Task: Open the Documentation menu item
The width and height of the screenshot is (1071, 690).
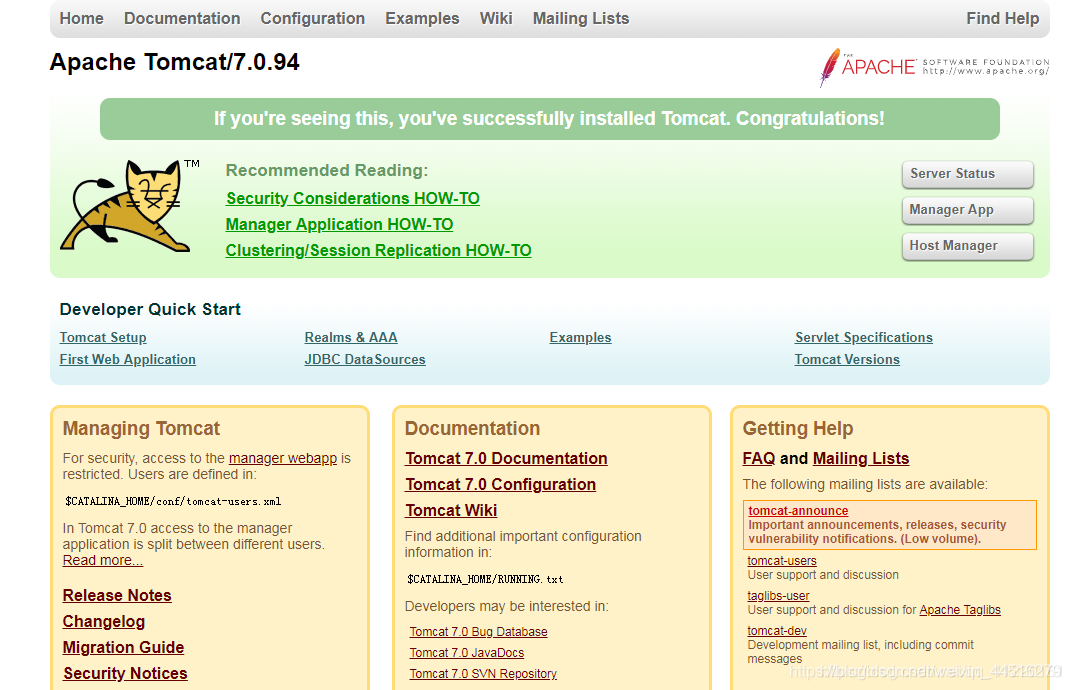Action: [x=182, y=18]
